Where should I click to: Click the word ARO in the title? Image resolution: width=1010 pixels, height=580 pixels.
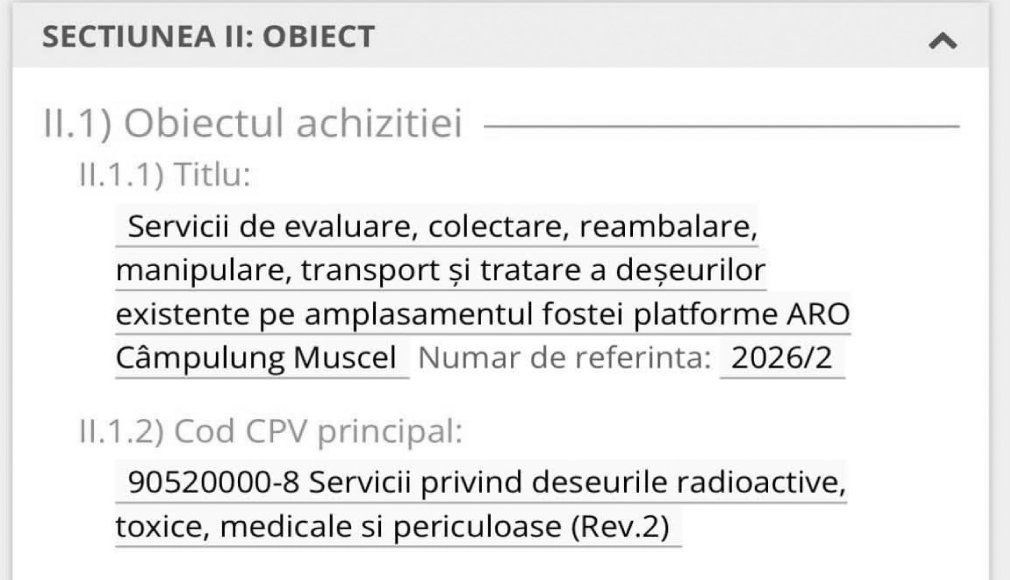pos(818,314)
